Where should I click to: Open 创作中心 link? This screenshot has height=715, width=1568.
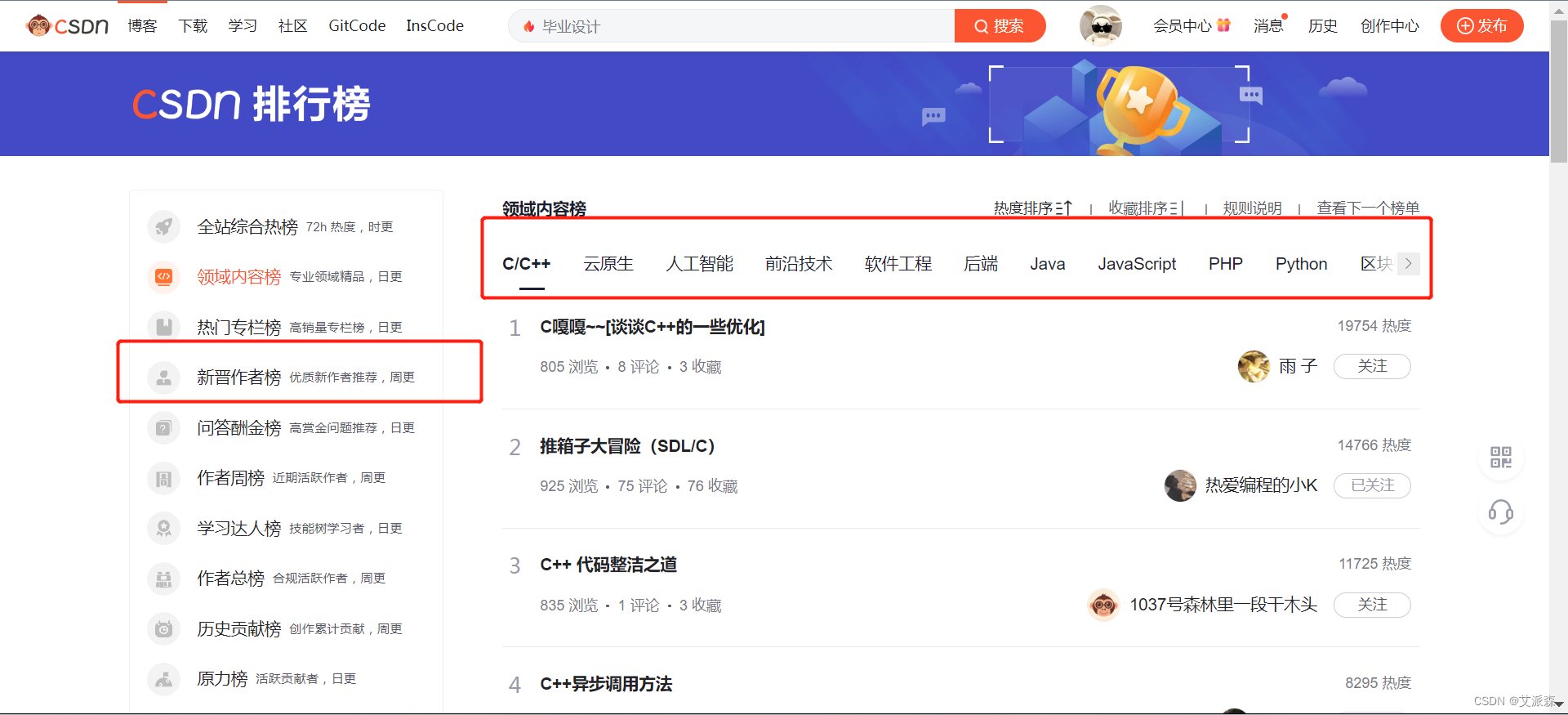click(x=1390, y=26)
